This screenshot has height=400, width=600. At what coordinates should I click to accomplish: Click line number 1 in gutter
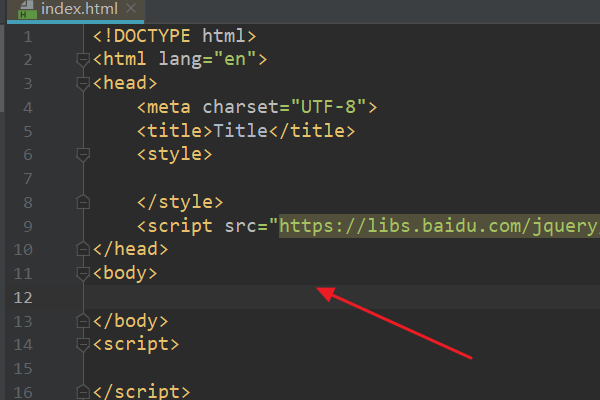click(x=28, y=37)
